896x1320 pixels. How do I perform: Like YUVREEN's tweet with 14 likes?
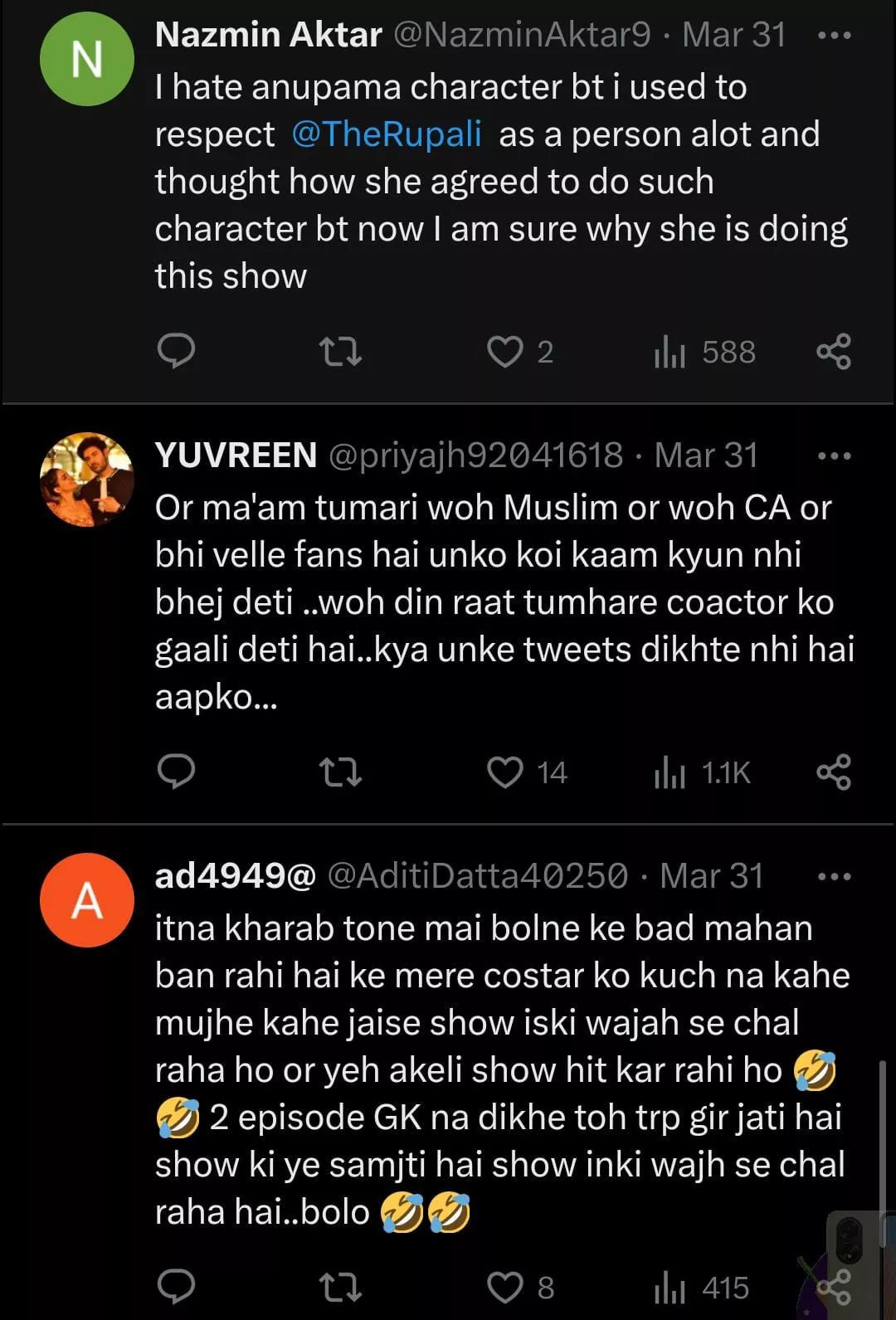(504, 772)
